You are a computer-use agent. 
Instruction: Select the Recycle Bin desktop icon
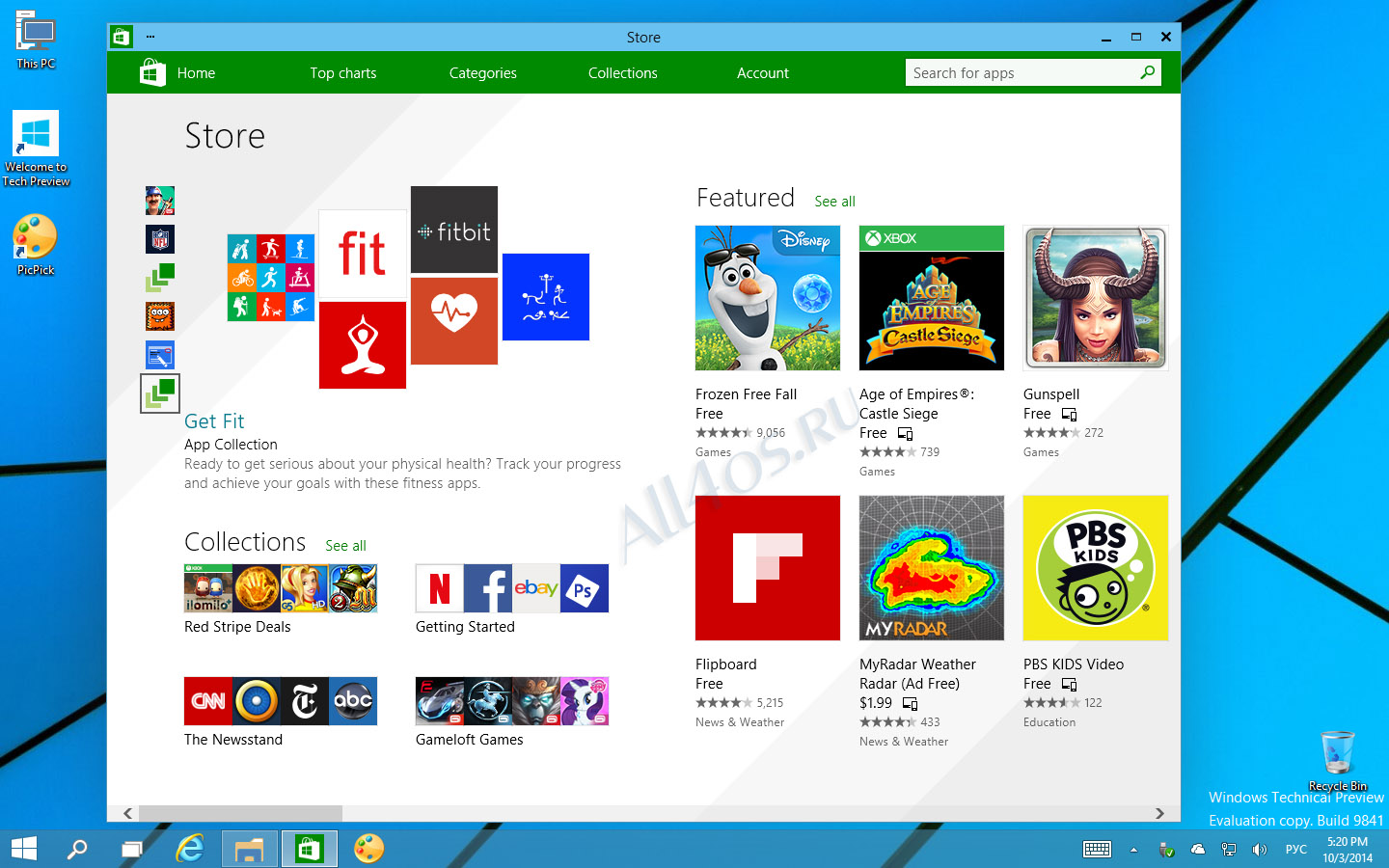1338,761
